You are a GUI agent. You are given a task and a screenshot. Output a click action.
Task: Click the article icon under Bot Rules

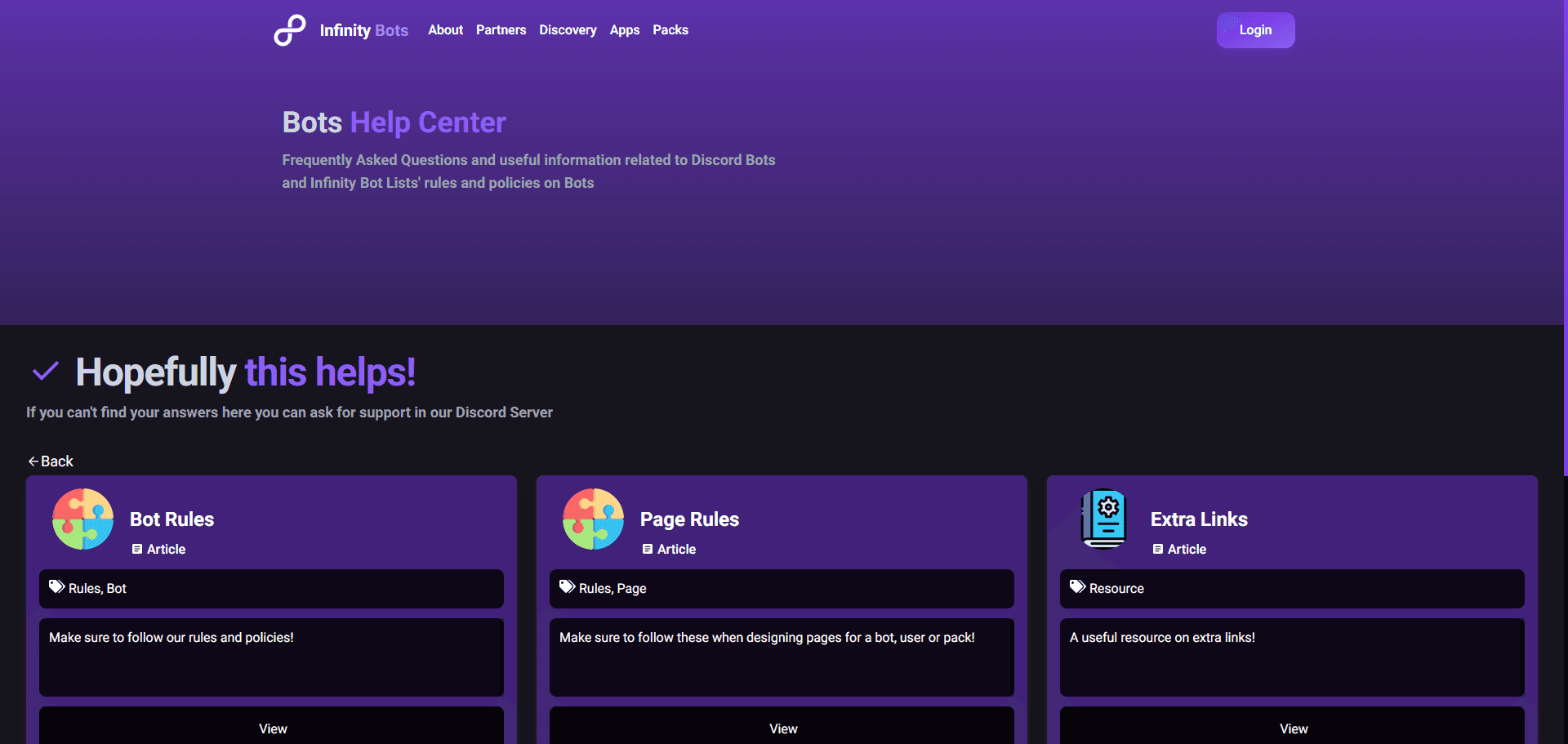(x=137, y=550)
